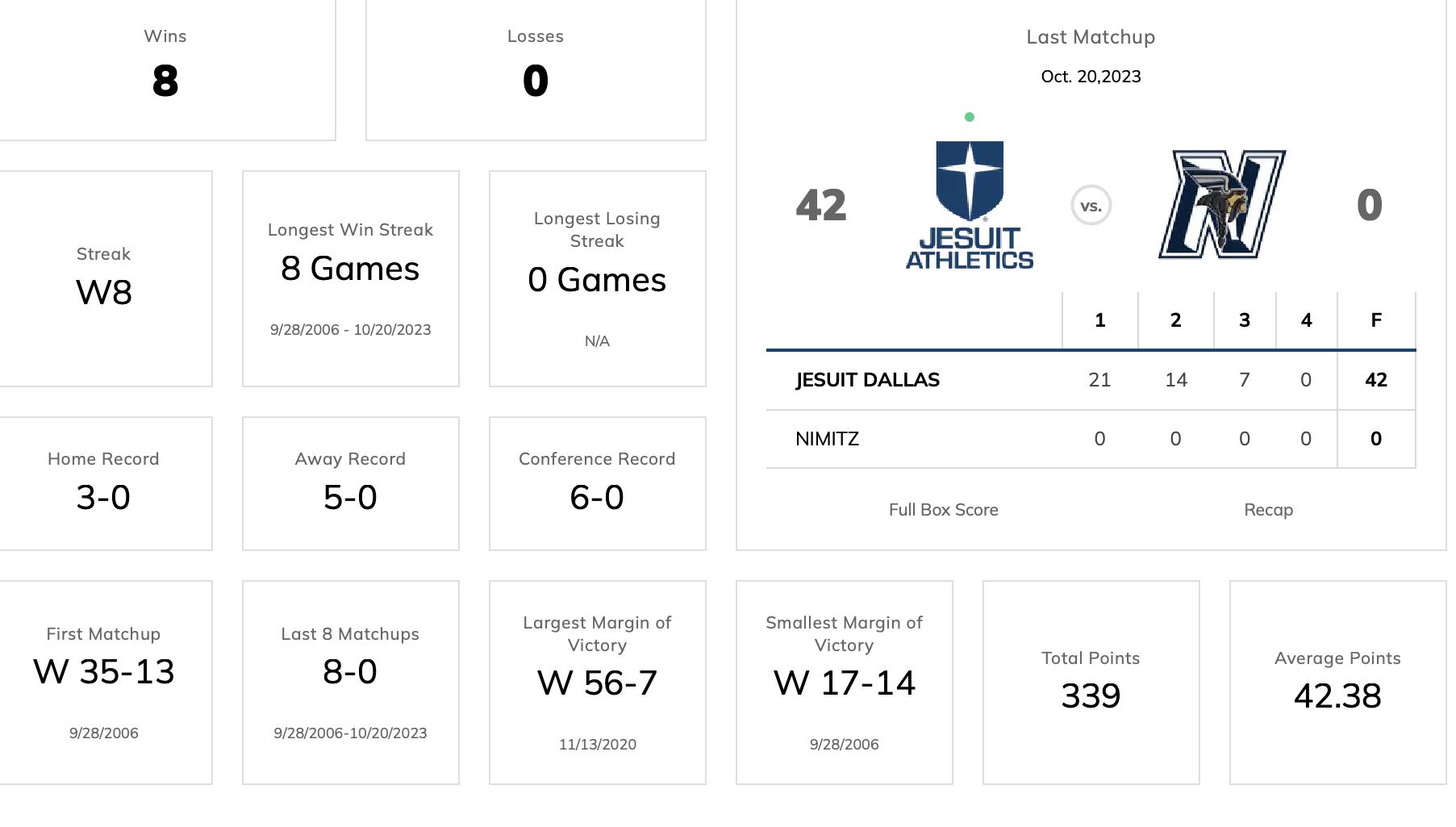This screenshot has width=1456, height=827.
Task: Click the Jesuit Athletics logo
Action: pyautogui.click(x=970, y=205)
